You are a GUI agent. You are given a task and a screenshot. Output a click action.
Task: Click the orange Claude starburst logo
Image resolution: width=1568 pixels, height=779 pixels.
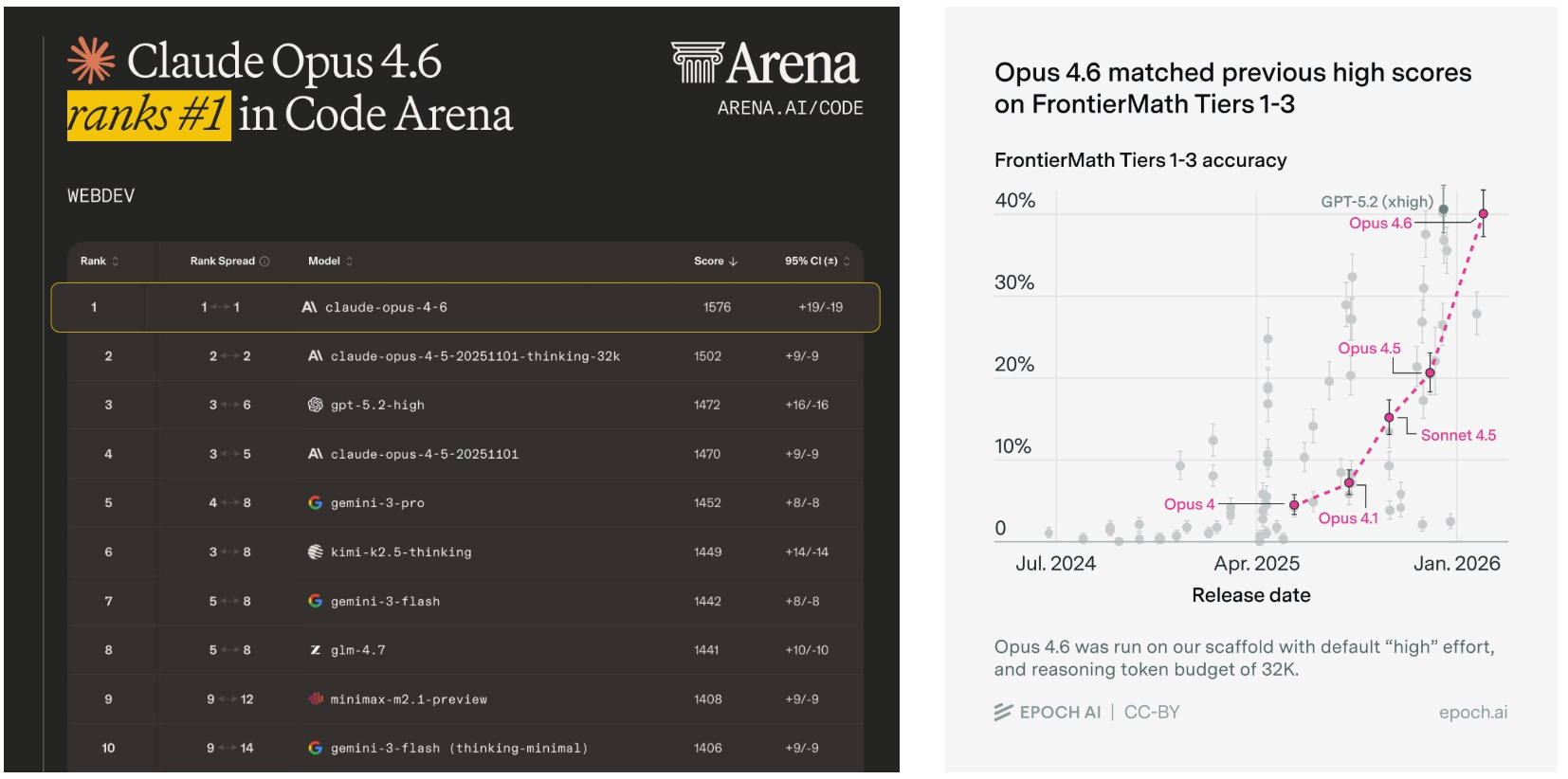(x=91, y=61)
